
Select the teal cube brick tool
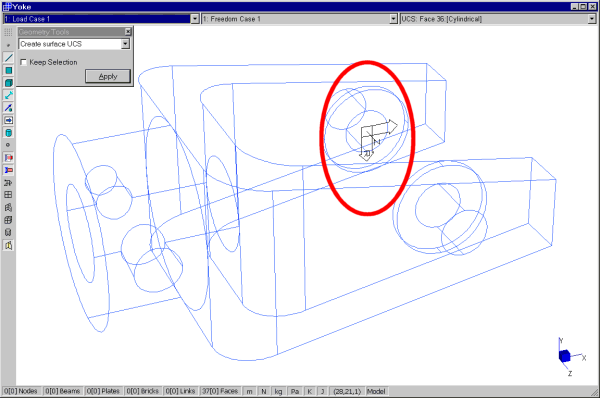pos(8,83)
